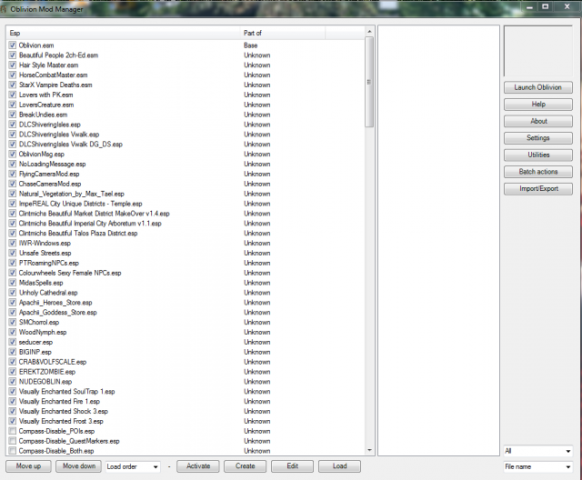The width and height of the screenshot is (582, 480).
Task: Click the Move up button
Action: pos(28,466)
